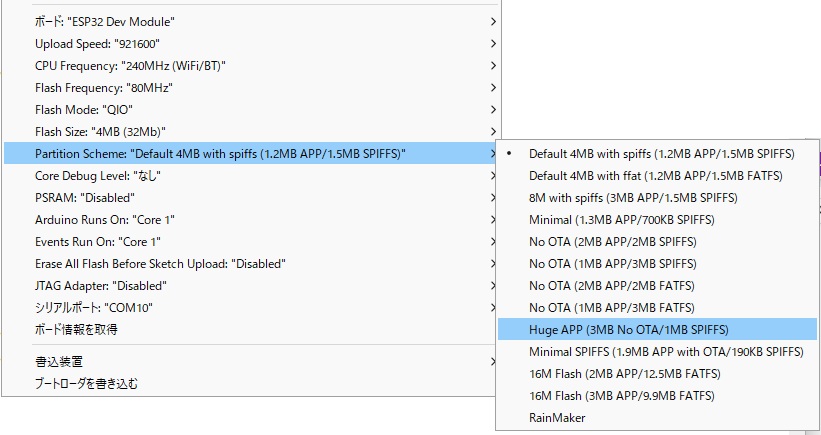Screen dimensions: 821x435
Task: Open the Flash Frequency "80MHz" submenu
Action: coord(250,87)
